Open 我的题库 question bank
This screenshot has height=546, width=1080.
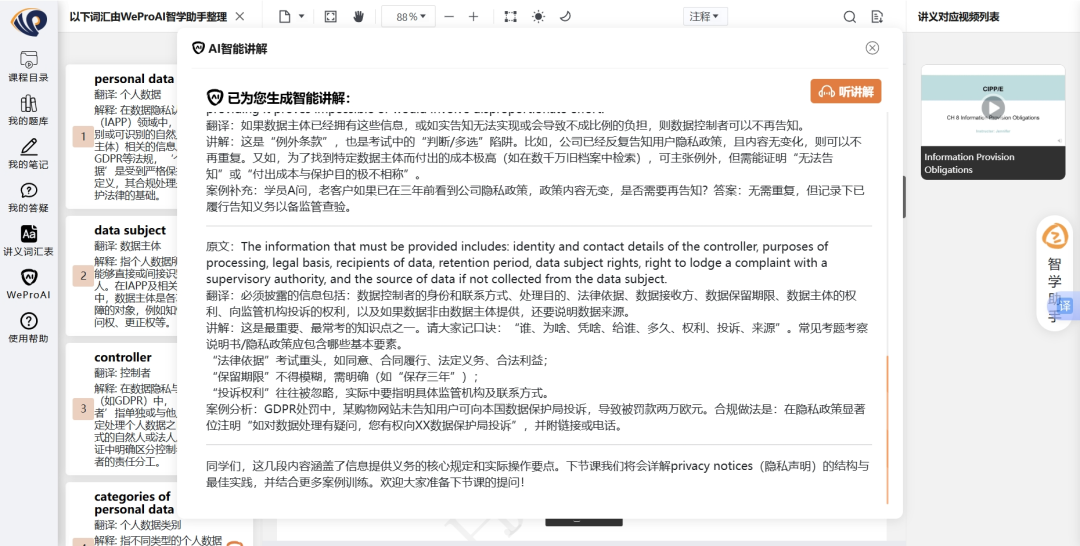pyautogui.click(x=28, y=110)
